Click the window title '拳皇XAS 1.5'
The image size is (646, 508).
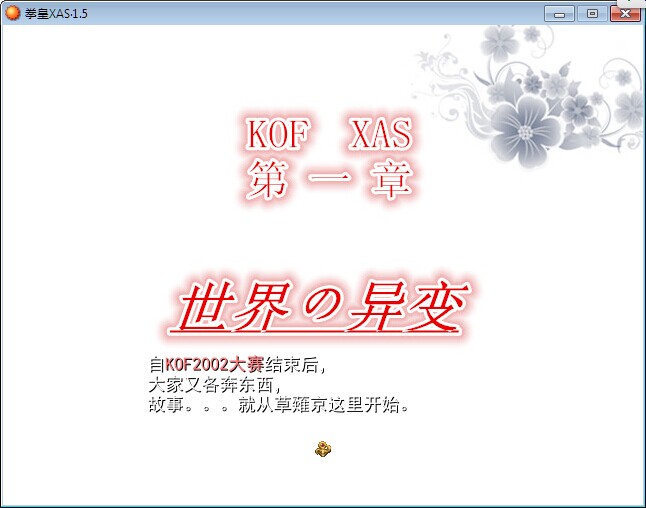[x=56, y=14]
